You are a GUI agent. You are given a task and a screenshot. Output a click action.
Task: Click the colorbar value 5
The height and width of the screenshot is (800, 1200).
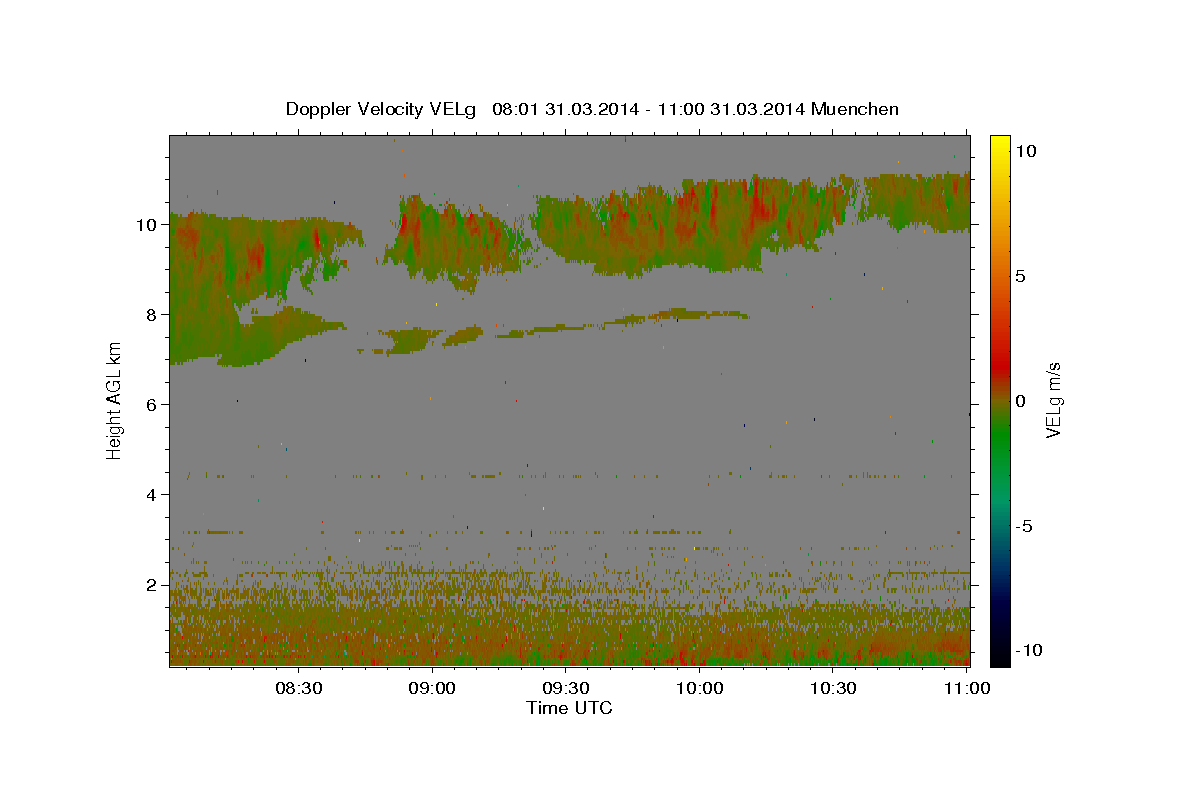(1020, 276)
